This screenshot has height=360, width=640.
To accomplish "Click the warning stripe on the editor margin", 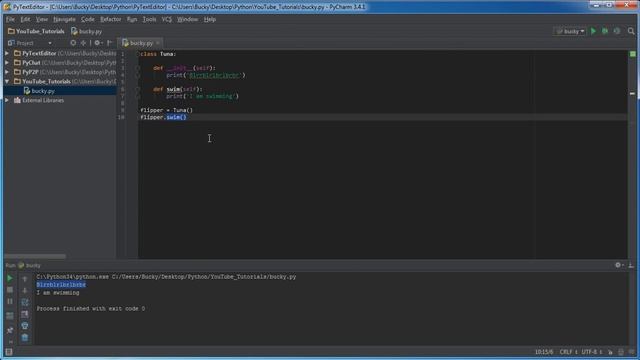I will click(633, 94).
